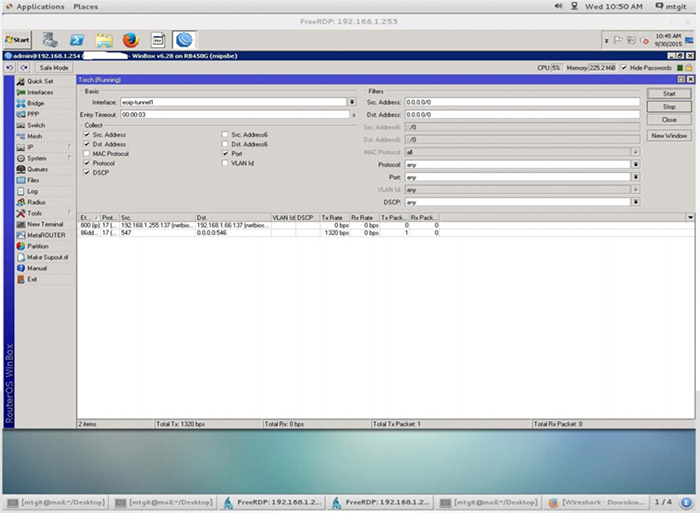Open Server Manager from Windows taskbar
The width and height of the screenshot is (700, 513).
point(50,40)
